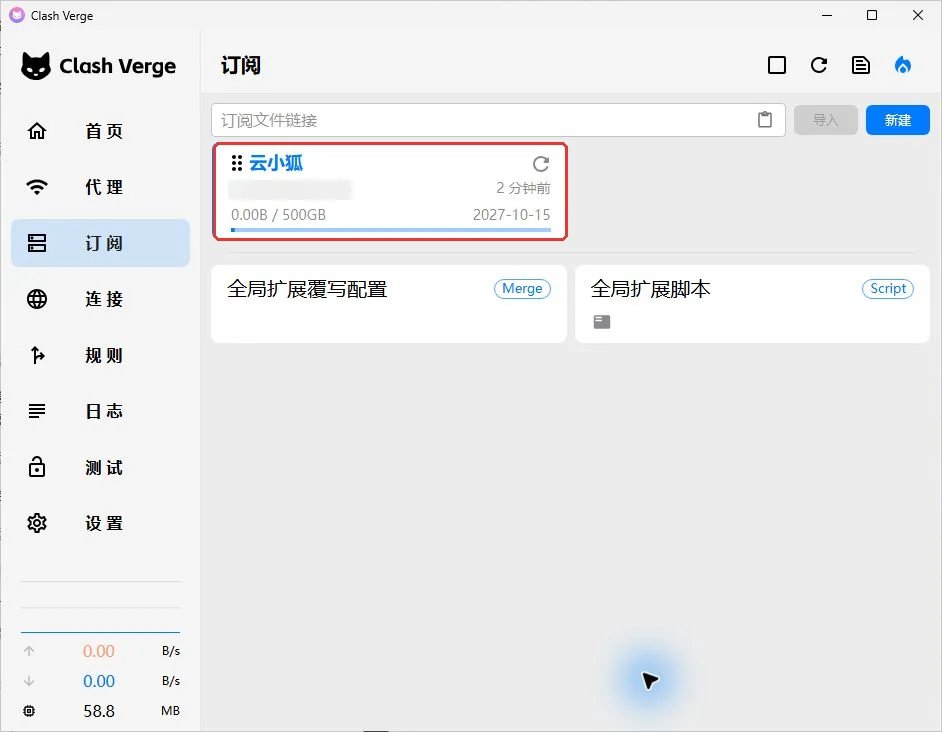The width and height of the screenshot is (942, 732).
Task: Click the 2027-10-15 expiry date
Action: (x=511, y=215)
